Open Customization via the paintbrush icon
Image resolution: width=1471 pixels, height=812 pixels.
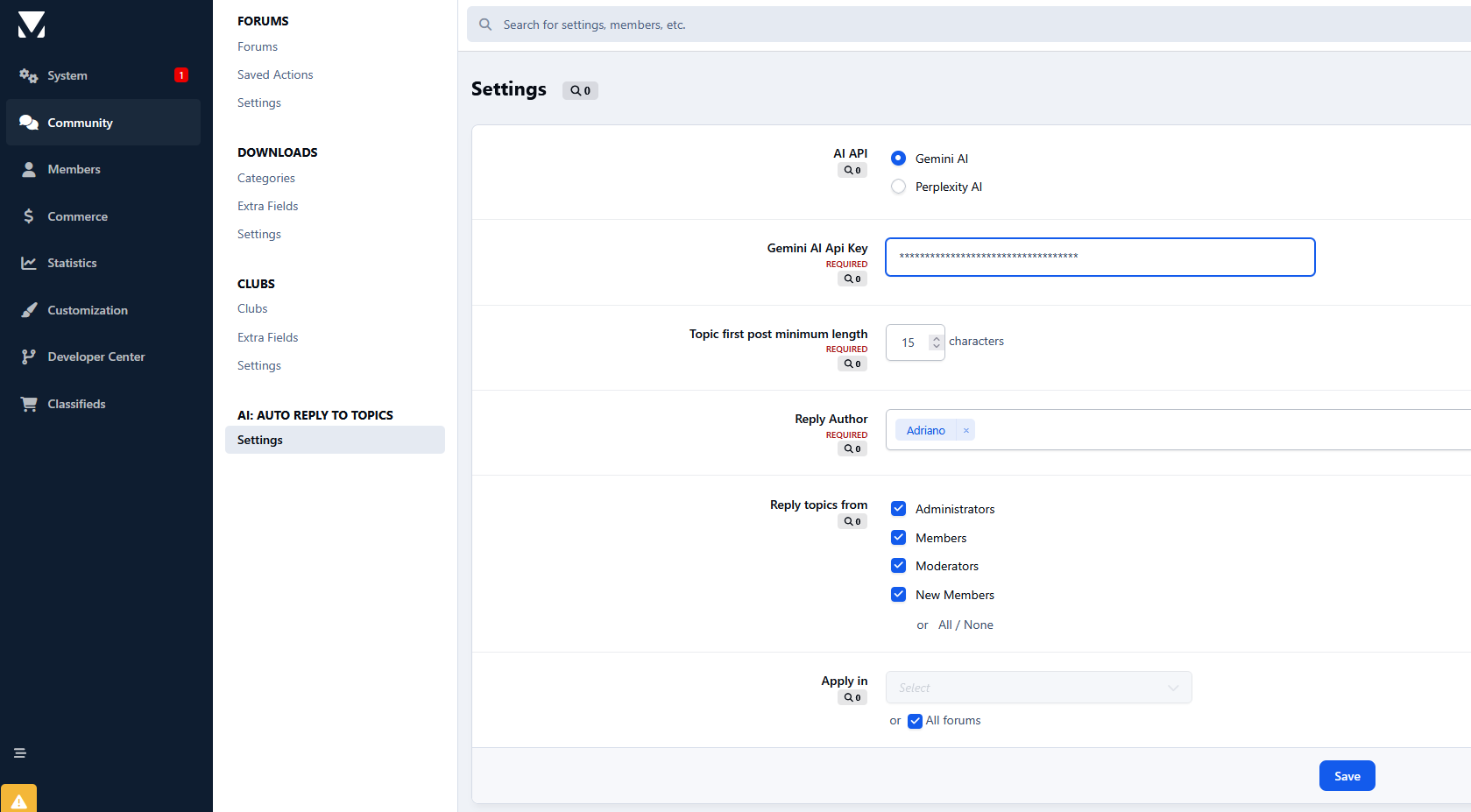[29, 310]
